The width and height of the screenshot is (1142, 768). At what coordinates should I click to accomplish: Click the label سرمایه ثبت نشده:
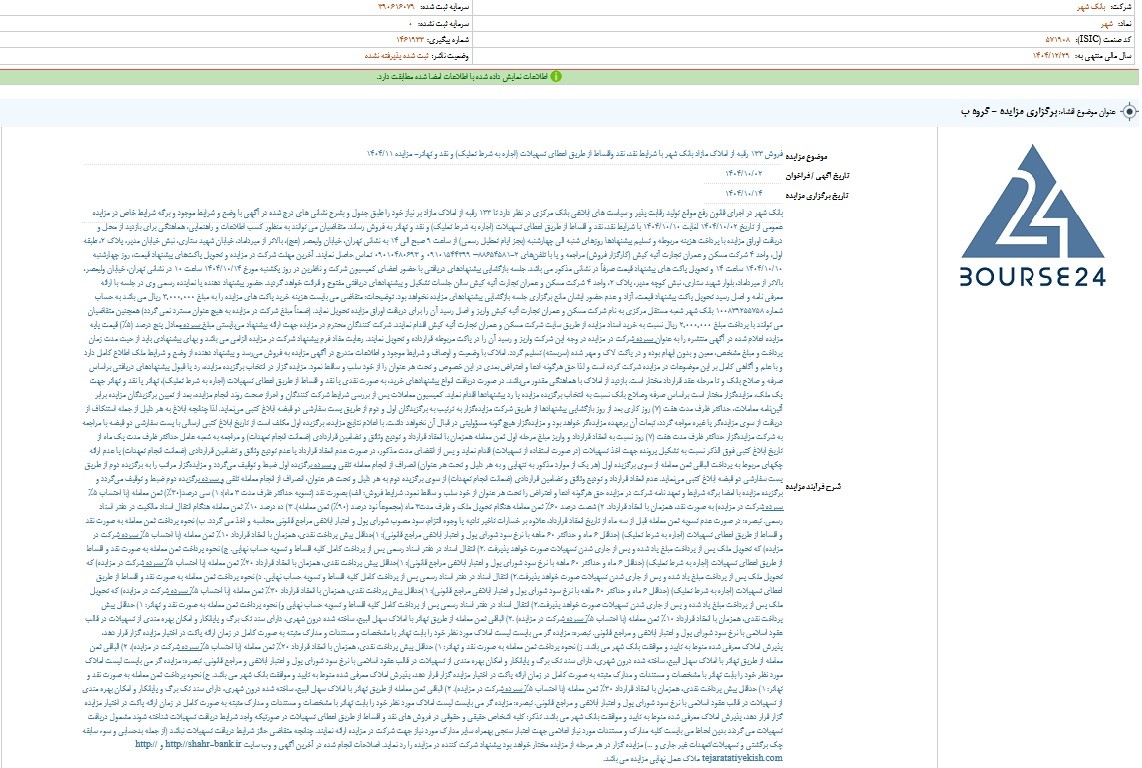[444, 23]
